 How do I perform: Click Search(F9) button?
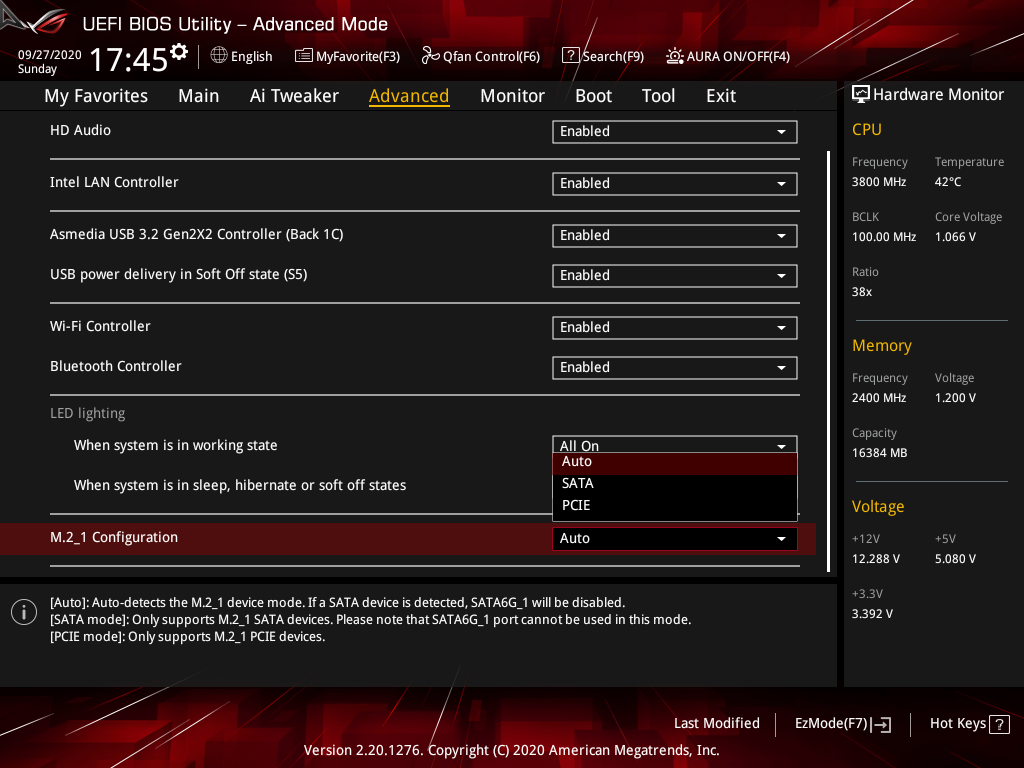(603, 56)
